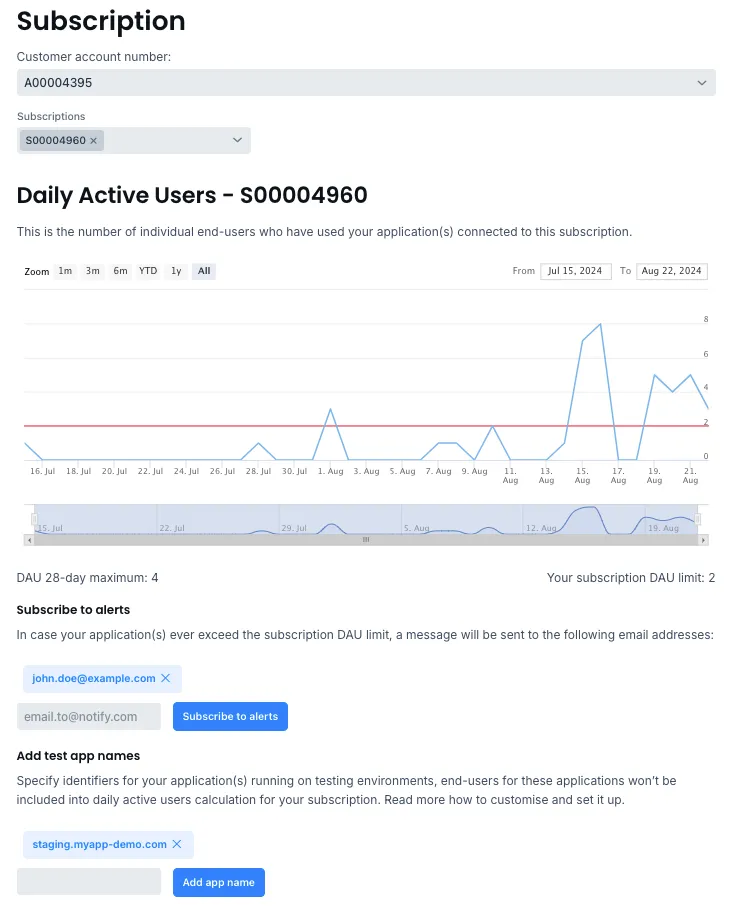Grab the navigator left range handle
Screen dimensions: 736x910
34,519
